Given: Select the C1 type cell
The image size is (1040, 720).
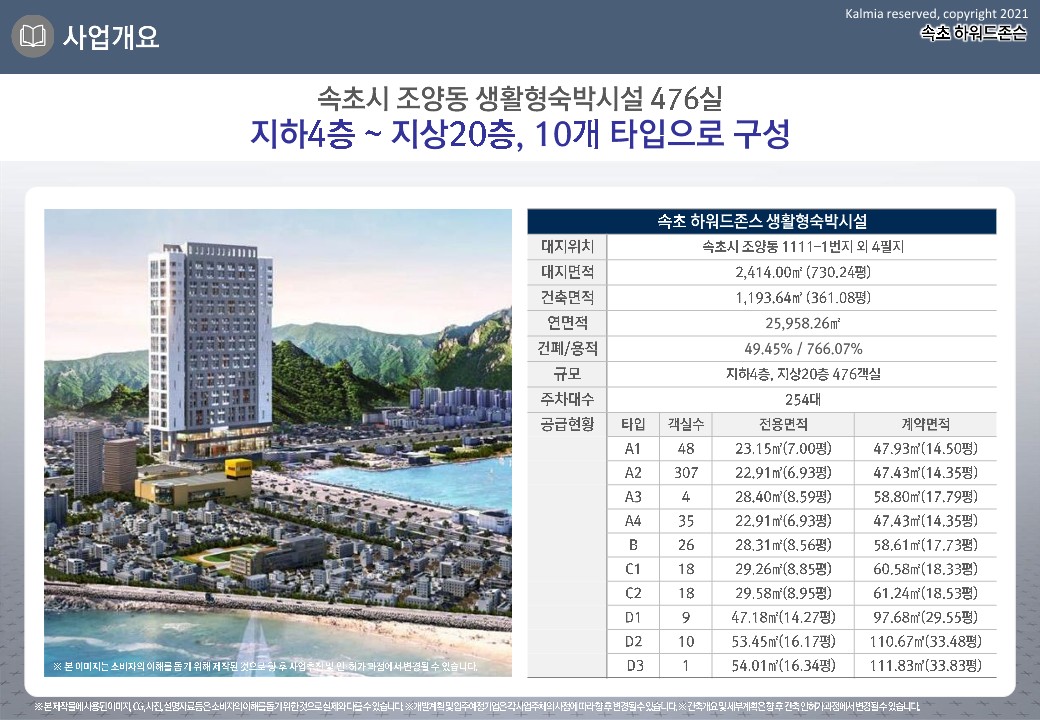Looking at the screenshot, I should (x=633, y=569).
